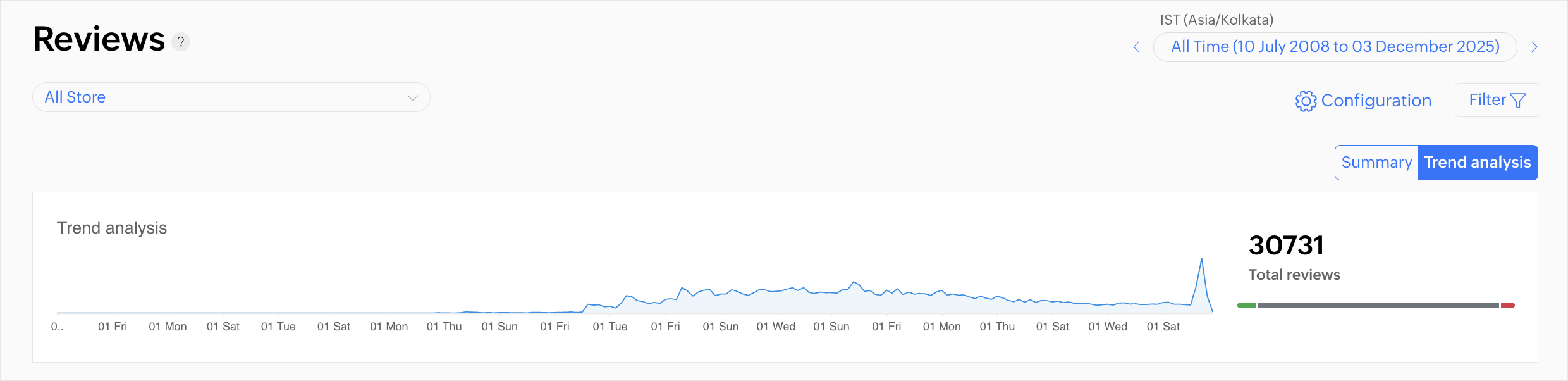Click the Filter funnel icon
Viewport: 1568px width, 381px height.
point(1518,101)
